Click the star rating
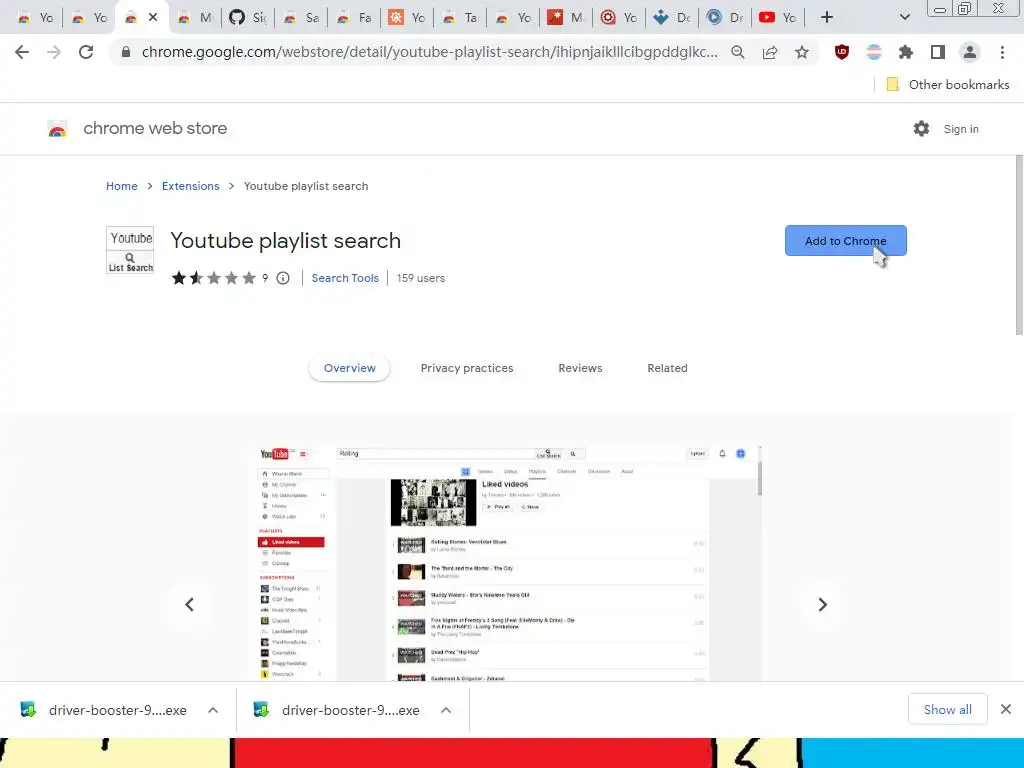This screenshot has width=1024, height=768. [x=214, y=278]
